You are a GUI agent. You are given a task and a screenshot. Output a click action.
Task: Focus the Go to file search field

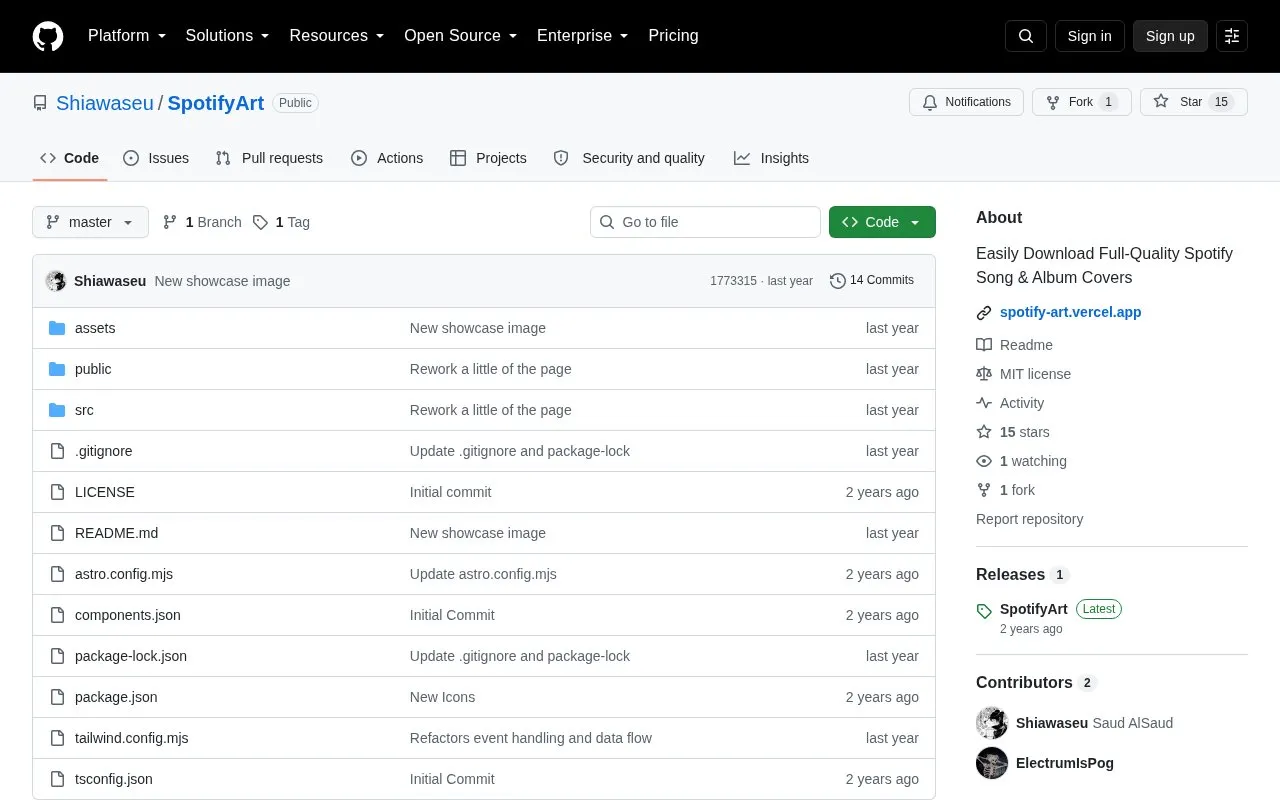coord(705,222)
